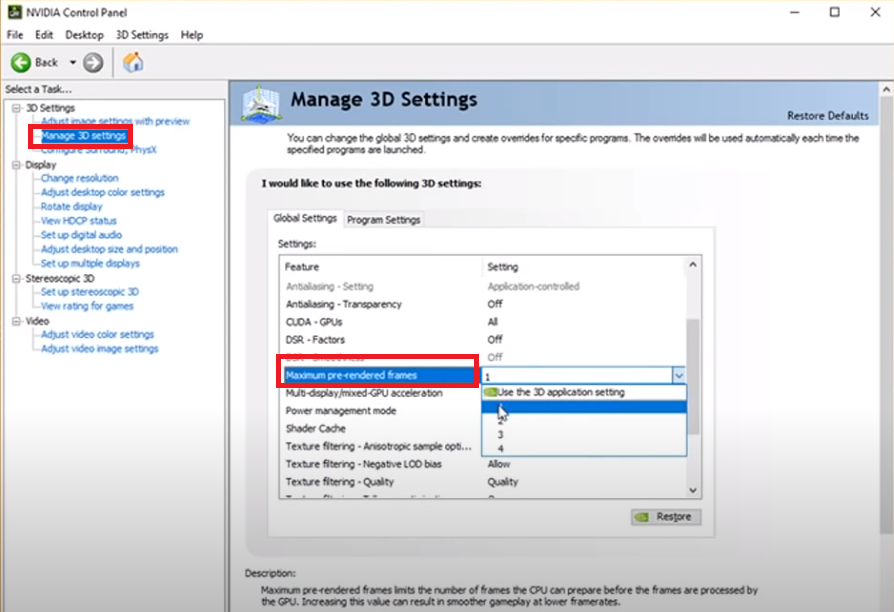Click the Off value for Antialiasing - Transparency
The width and height of the screenshot is (894, 612).
click(x=495, y=304)
